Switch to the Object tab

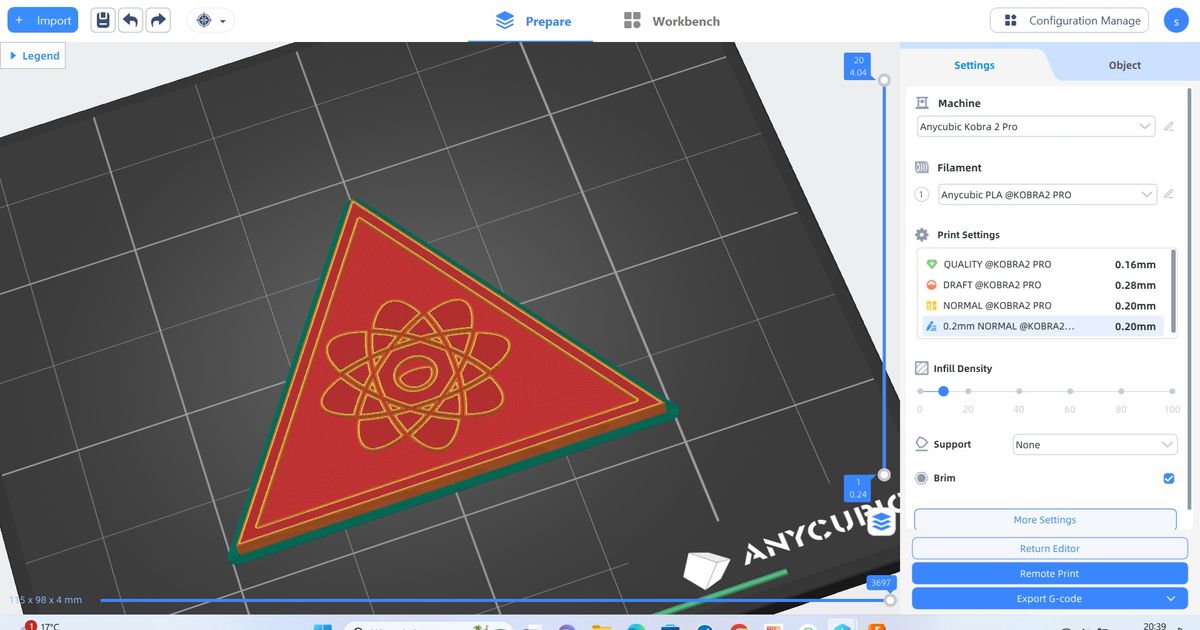pyautogui.click(x=1124, y=64)
